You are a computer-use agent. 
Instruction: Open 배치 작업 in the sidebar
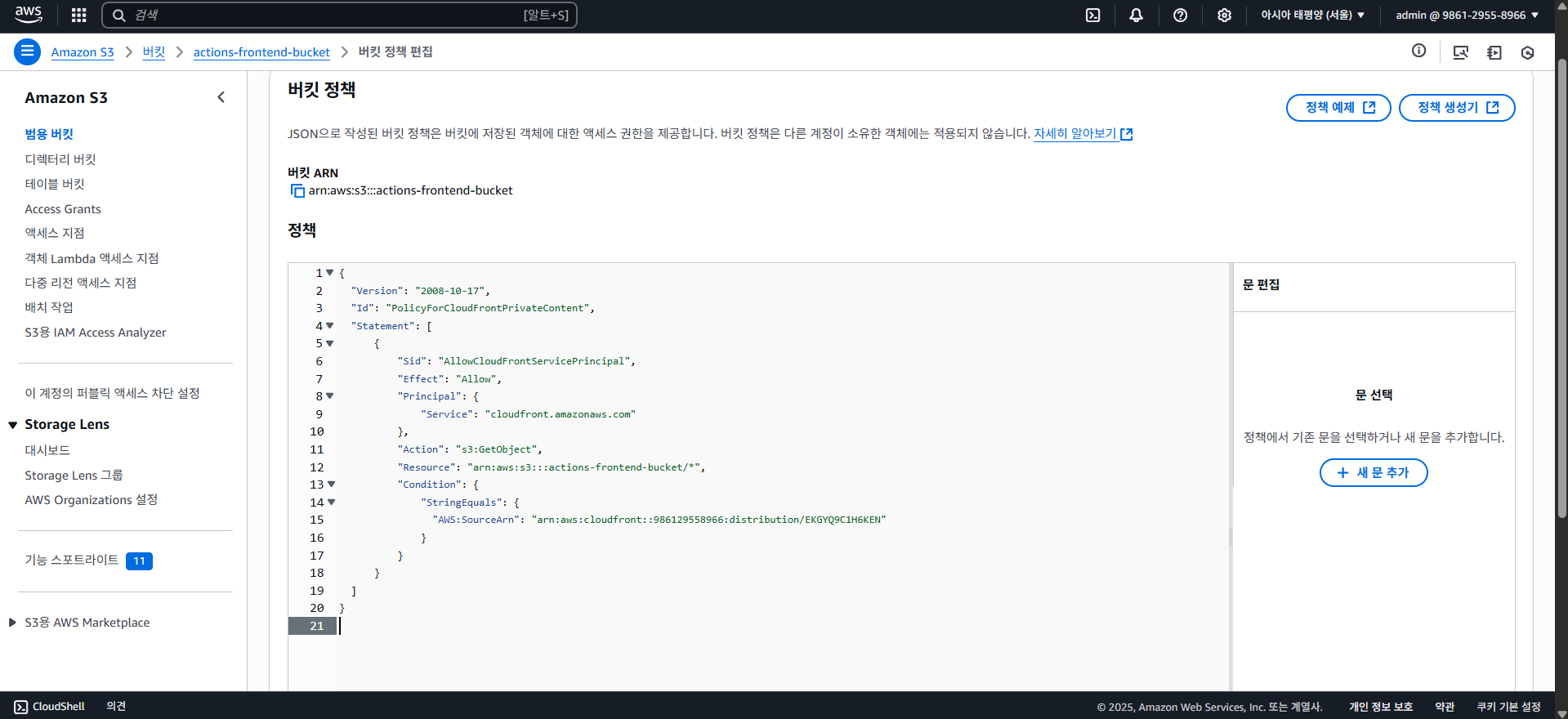point(49,307)
